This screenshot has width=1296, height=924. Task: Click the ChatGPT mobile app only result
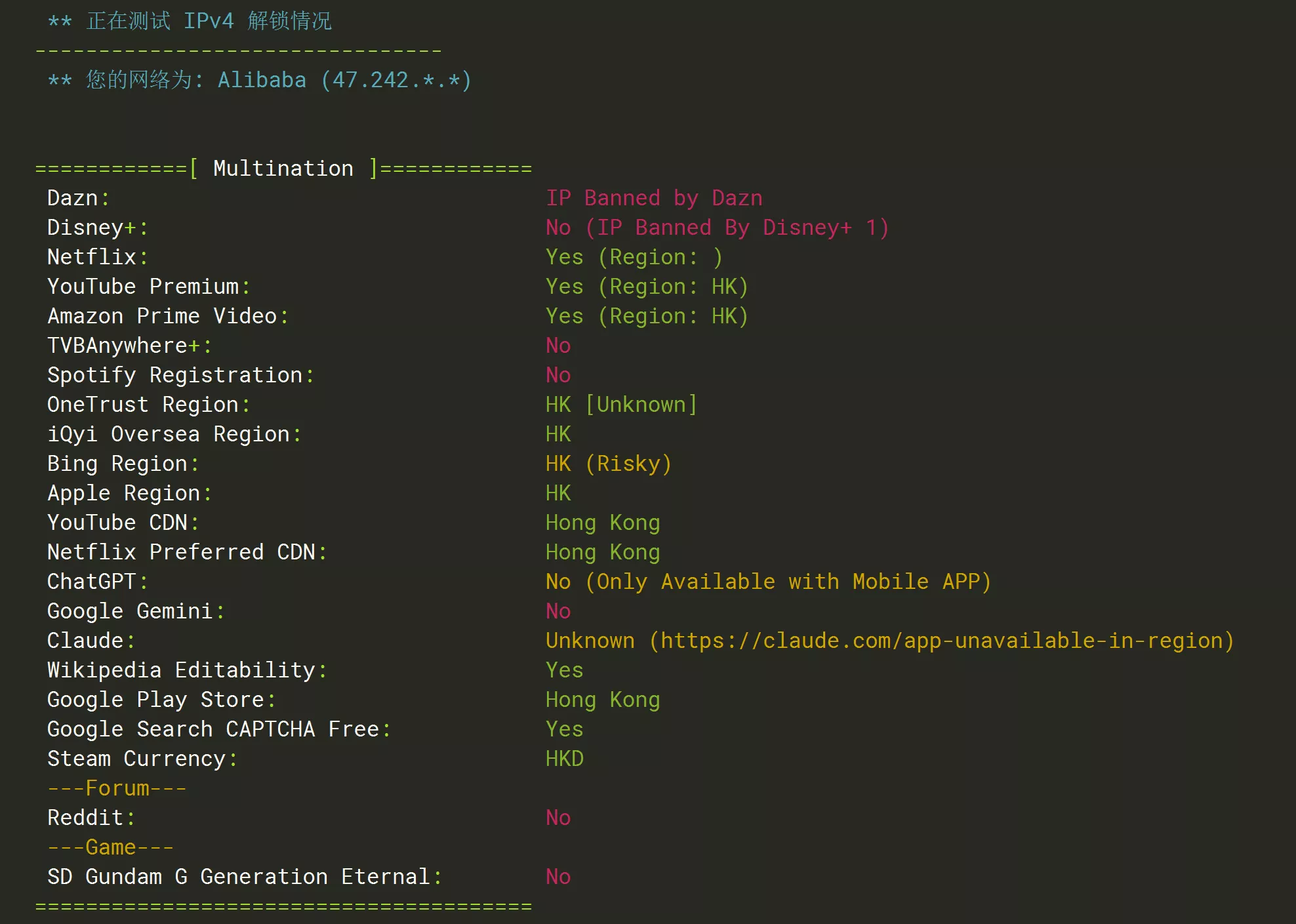pyautogui.click(x=767, y=582)
